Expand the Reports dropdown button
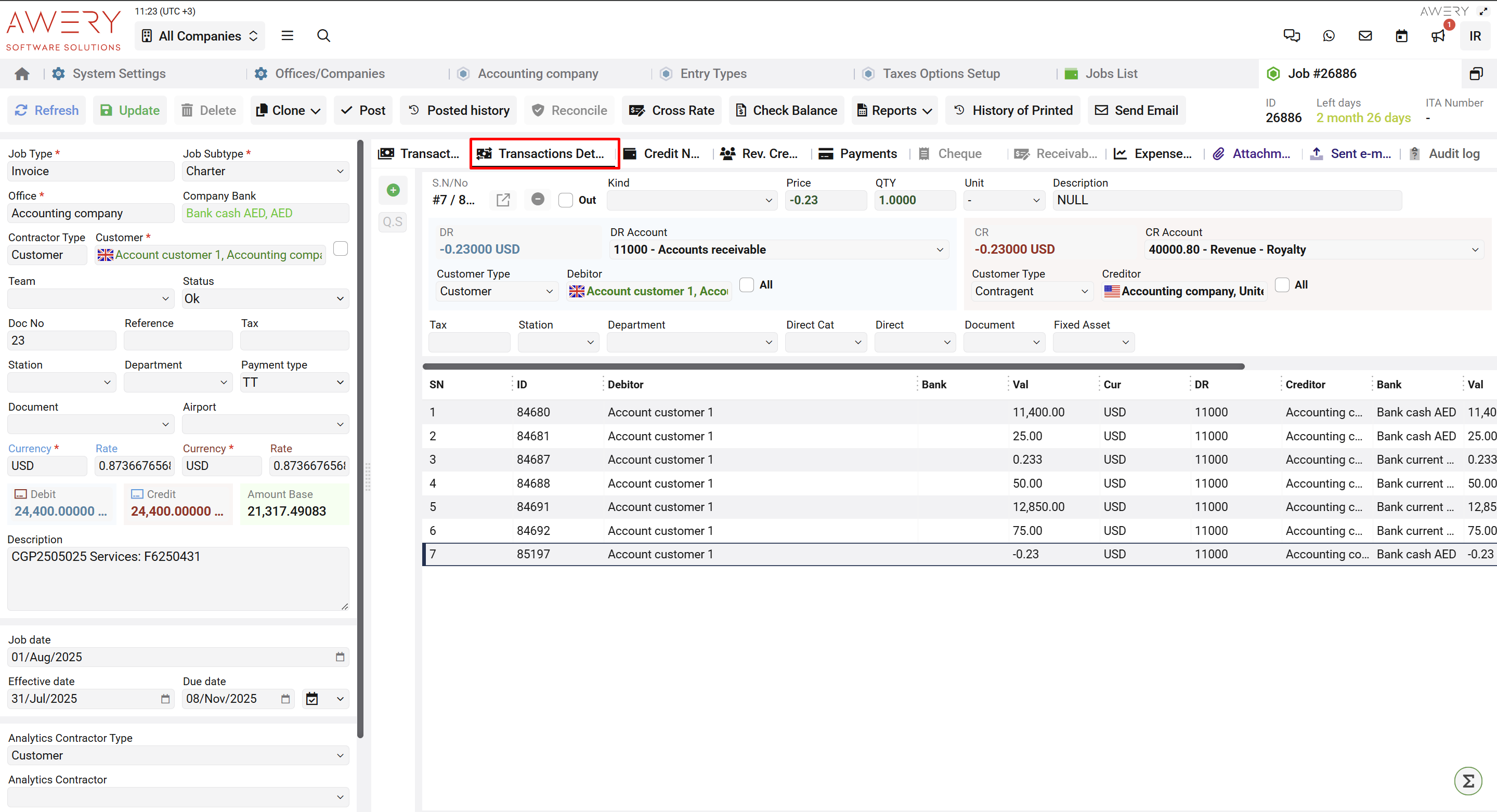This screenshot has width=1497, height=812. point(894,110)
